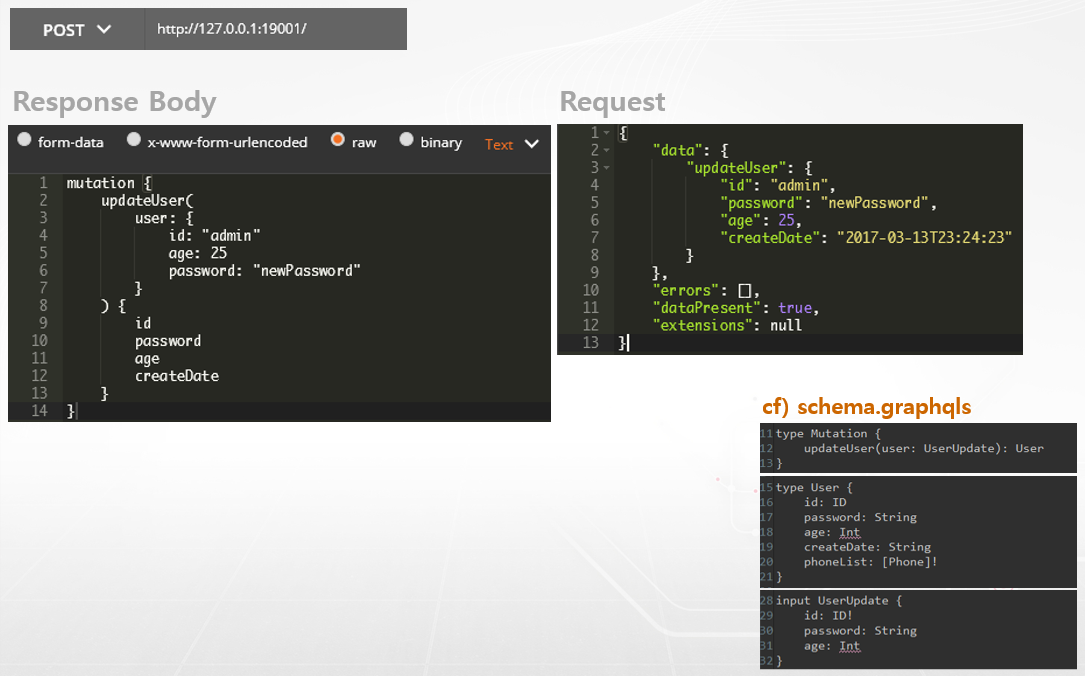Image resolution: width=1085 pixels, height=676 pixels.
Task: Choose the x-www-form-urlencoded body option
Action: (x=134, y=141)
